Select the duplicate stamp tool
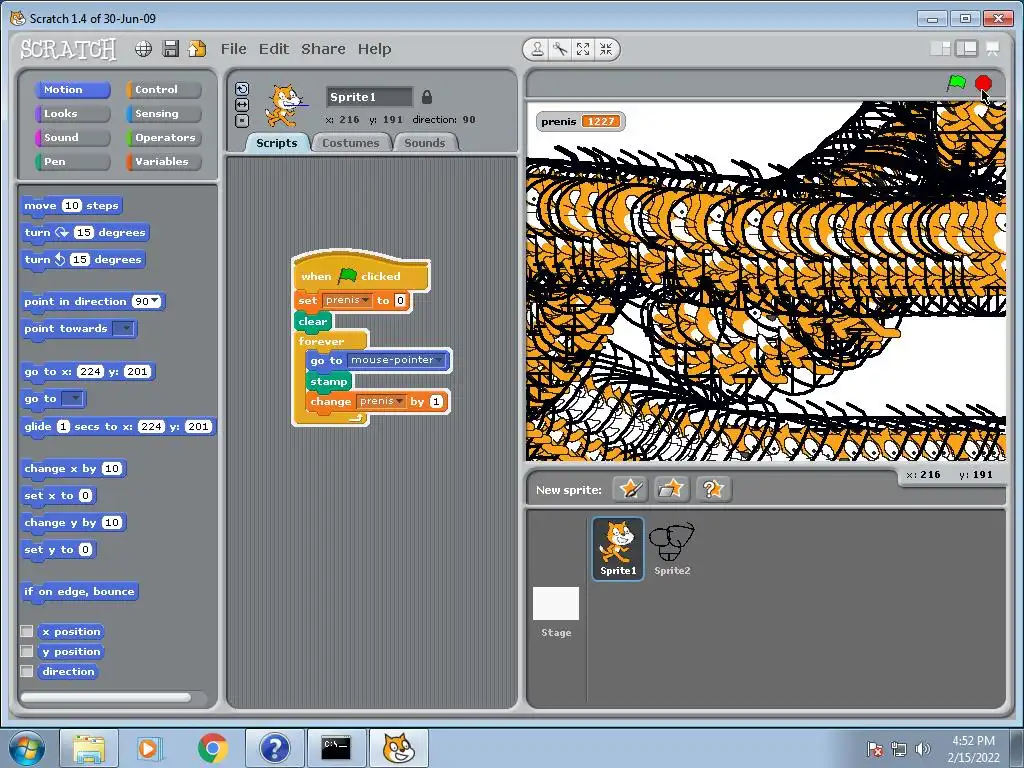 (537, 50)
